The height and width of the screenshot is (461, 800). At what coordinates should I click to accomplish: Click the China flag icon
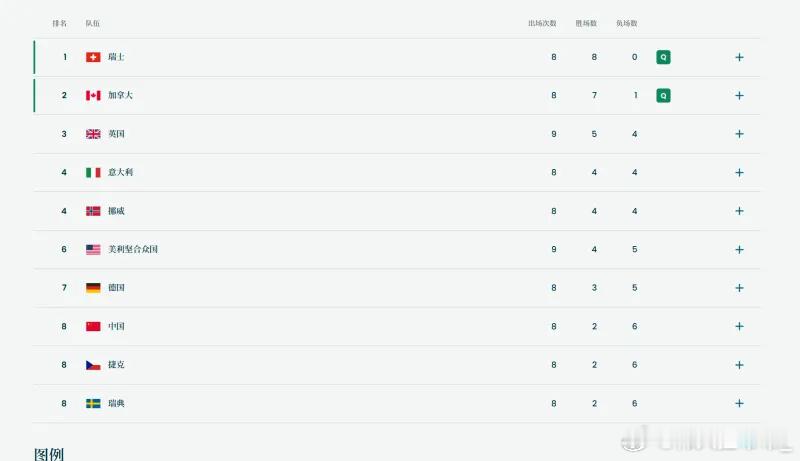(93, 326)
